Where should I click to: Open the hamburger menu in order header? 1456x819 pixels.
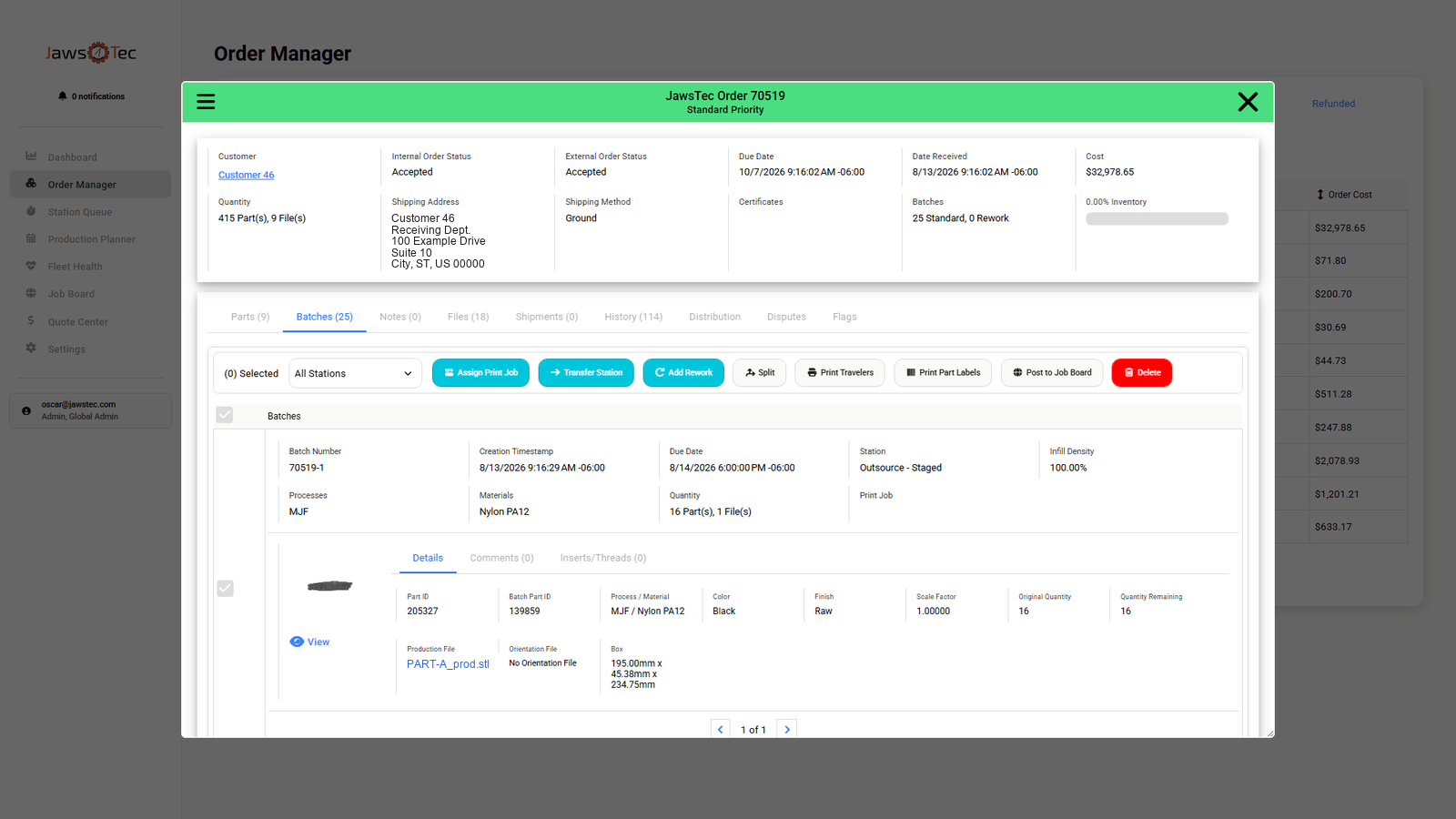coord(206,102)
